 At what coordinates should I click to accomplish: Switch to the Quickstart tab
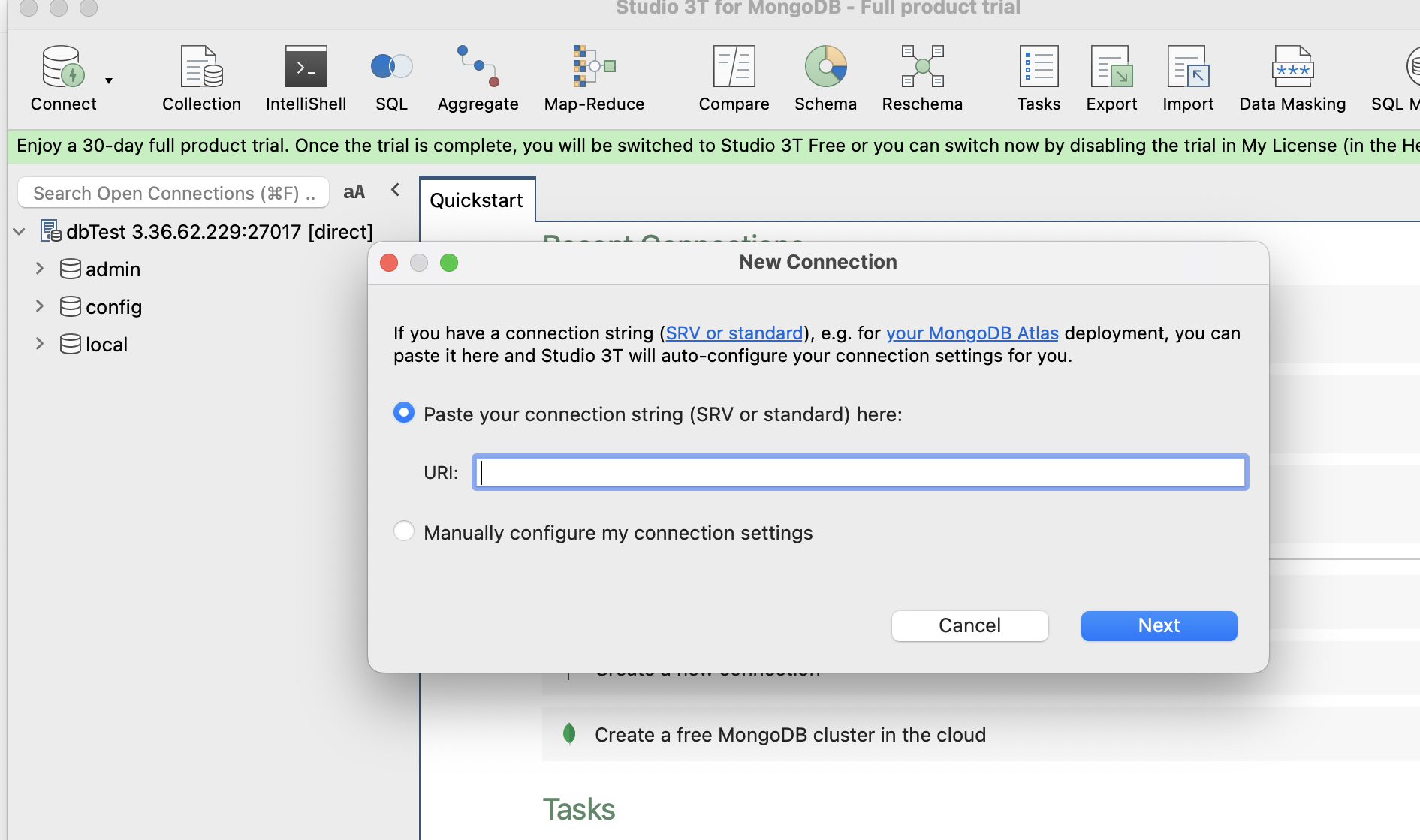477,200
